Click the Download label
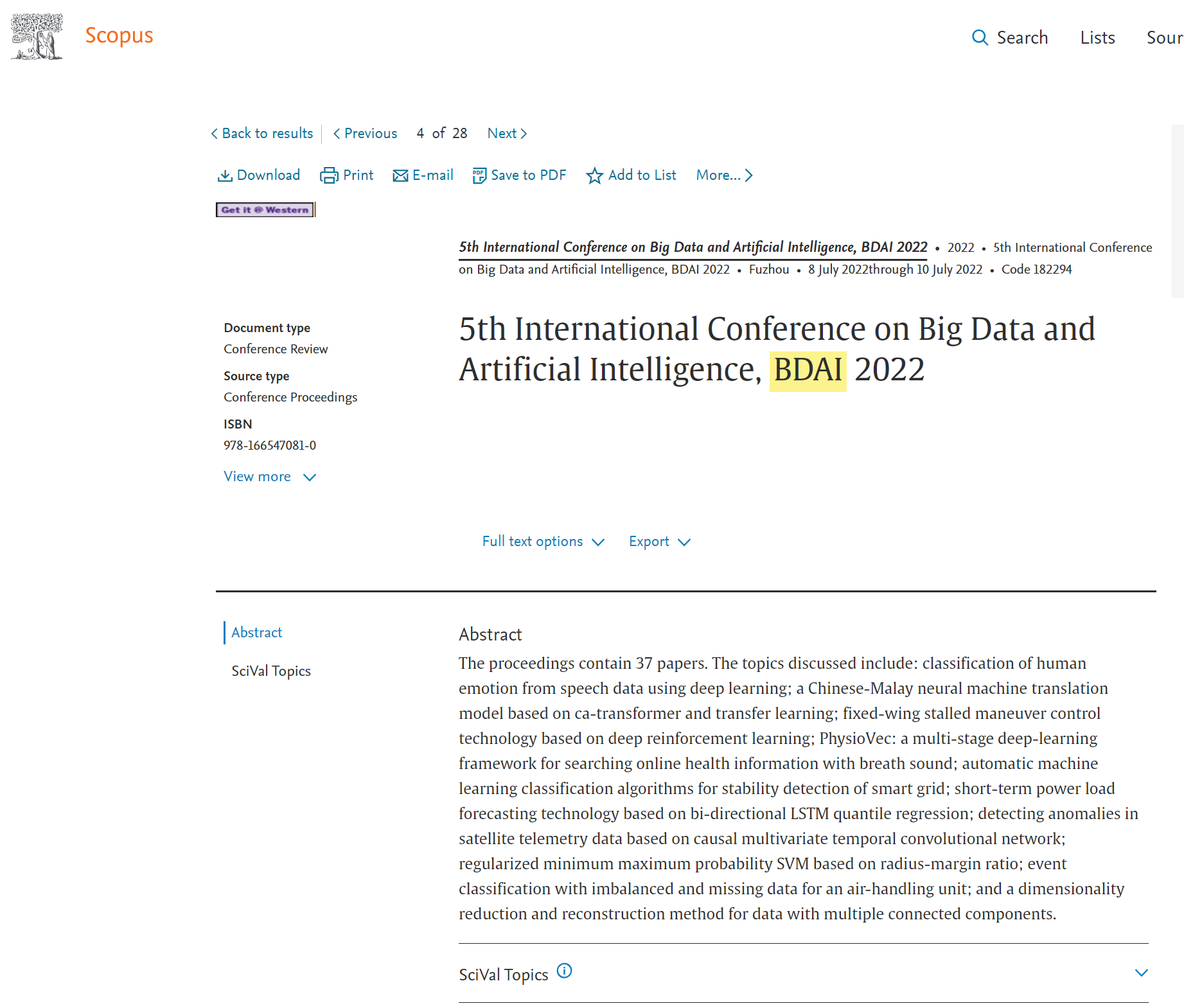Image resolution: width=1184 pixels, height=1008 pixels. pos(269,175)
